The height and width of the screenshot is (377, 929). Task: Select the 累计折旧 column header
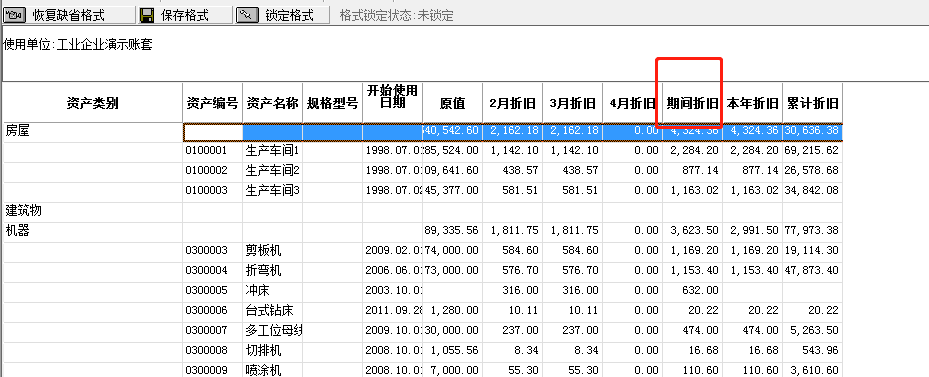click(x=812, y=103)
